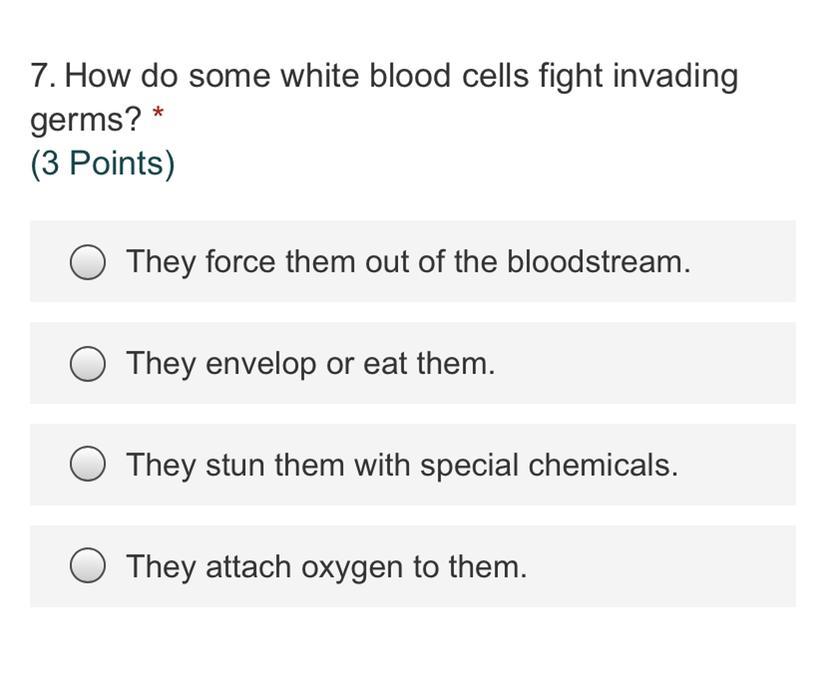Click the answer text 'They envelop or eat them.'
Screen dimensions: 826x678
pyautogui.click(x=311, y=364)
